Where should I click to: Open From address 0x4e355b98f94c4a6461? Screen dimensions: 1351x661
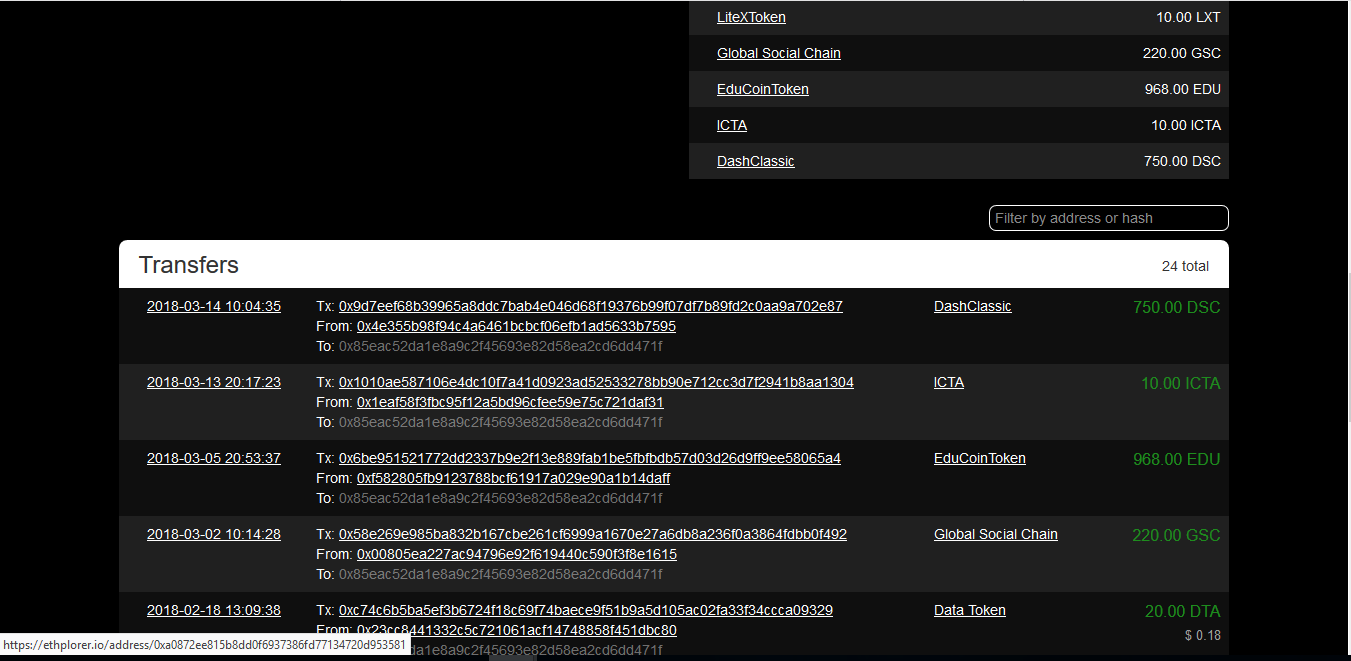click(x=516, y=326)
